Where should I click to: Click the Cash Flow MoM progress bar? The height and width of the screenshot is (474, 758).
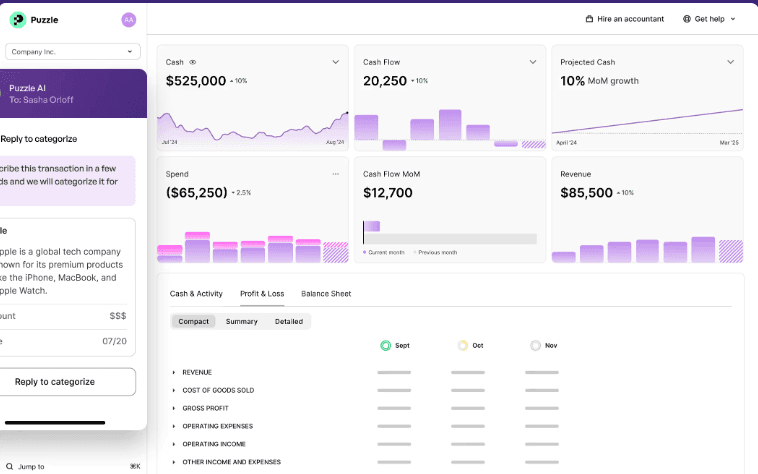pos(449,239)
